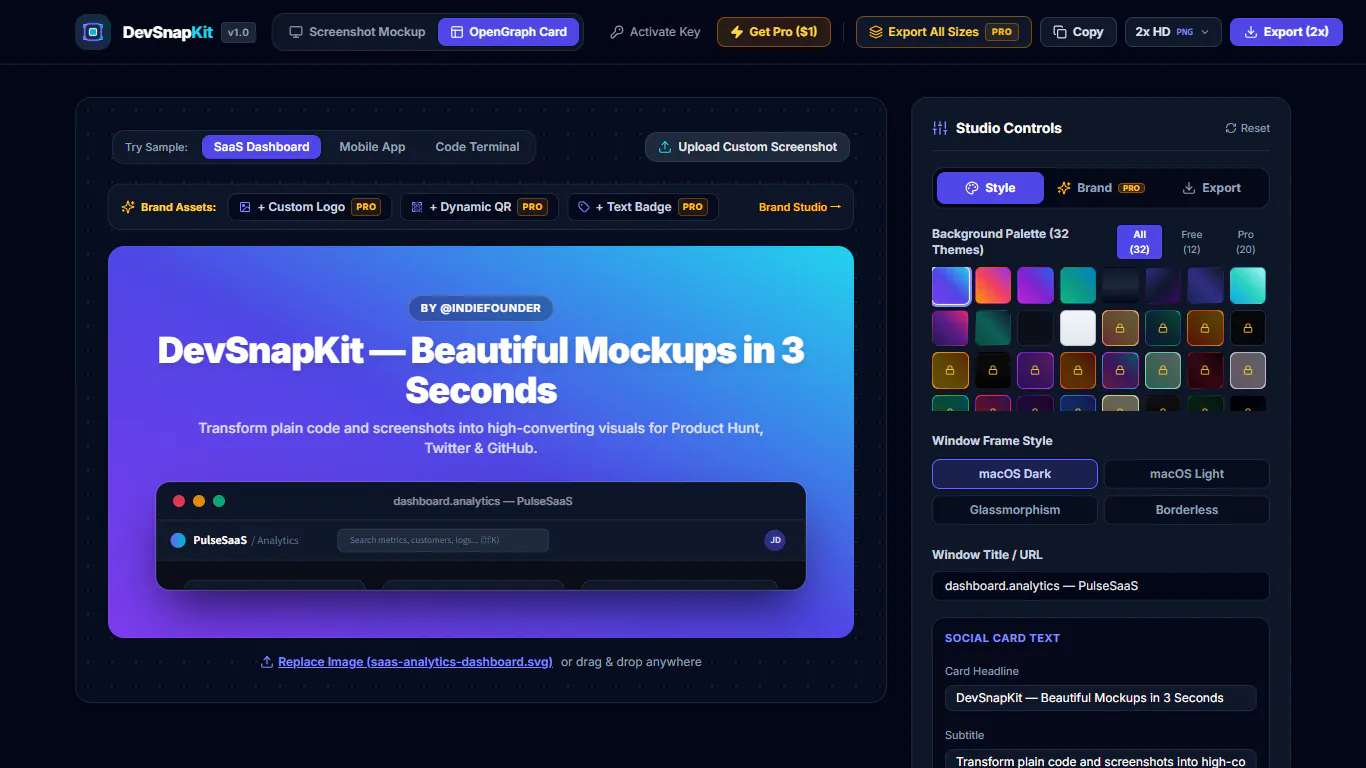
Task: Click the Window Title / URL field
Action: click(1101, 586)
